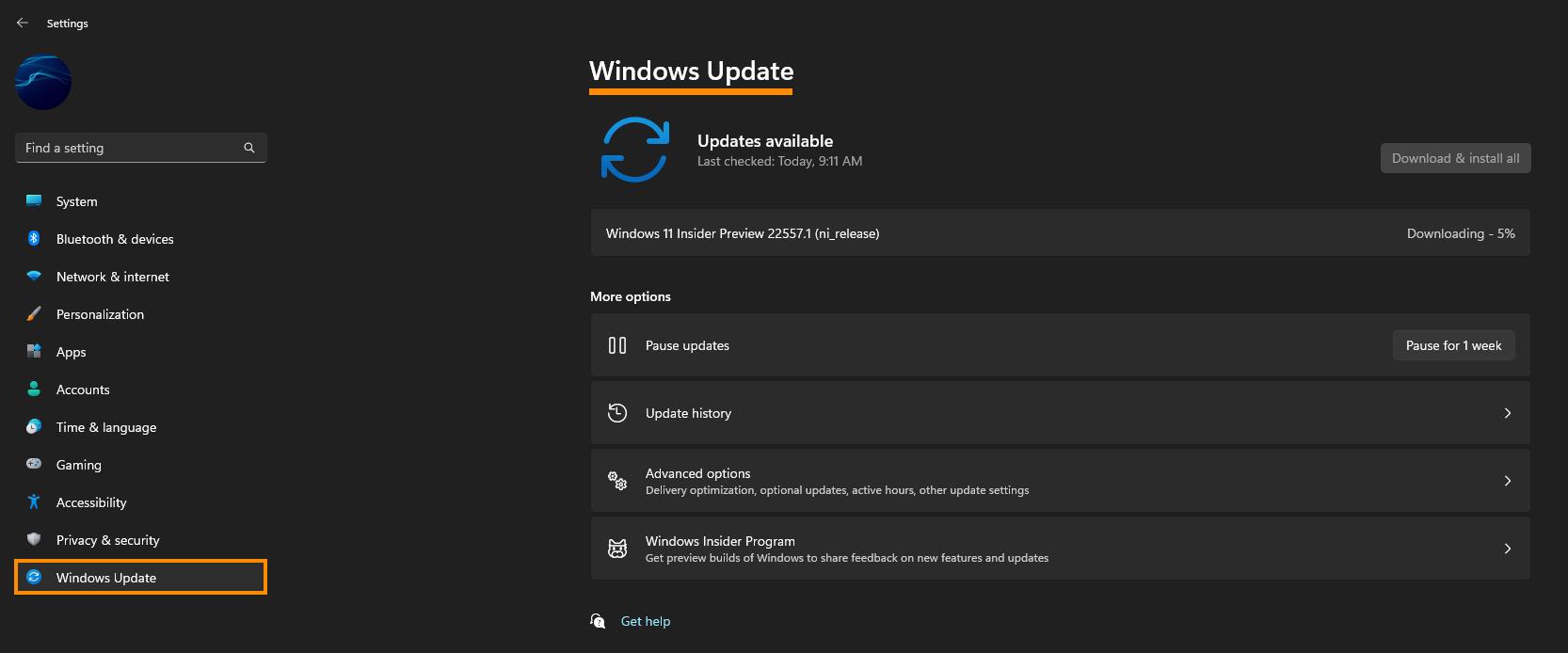Click Windows 11 Insider Preview 22557.1 text
1568x653 pixels.
point(743,233)
